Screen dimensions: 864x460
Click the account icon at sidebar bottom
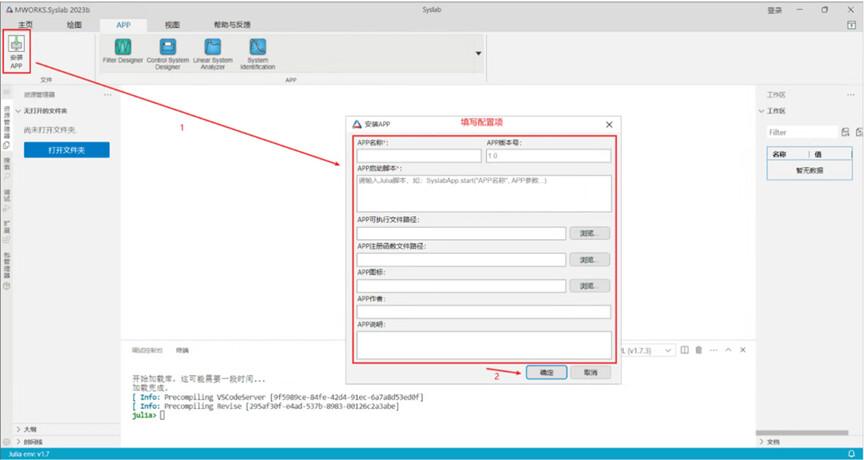click(x=7, y=442)
